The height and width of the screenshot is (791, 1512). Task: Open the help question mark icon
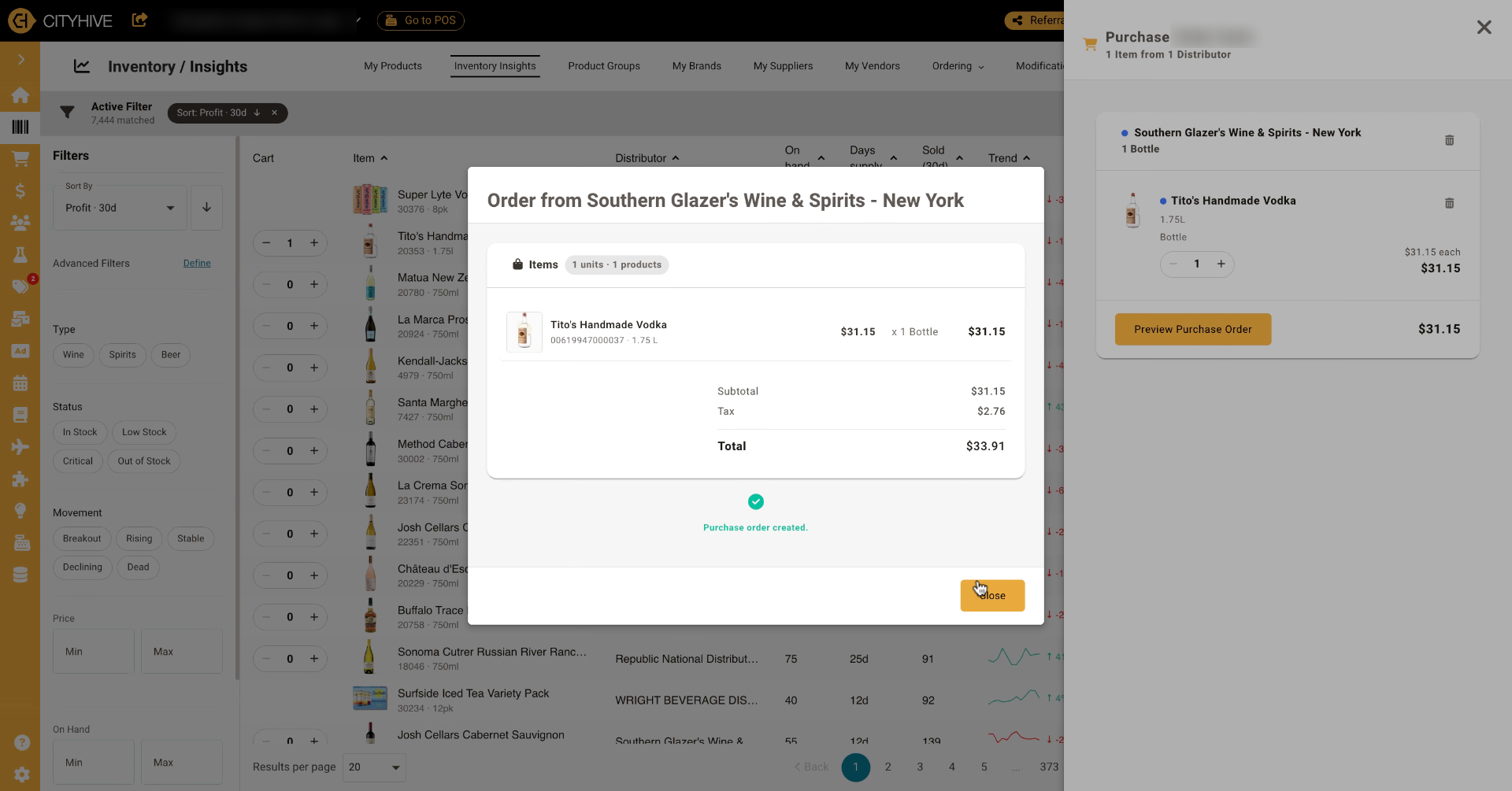click(22, 742)
